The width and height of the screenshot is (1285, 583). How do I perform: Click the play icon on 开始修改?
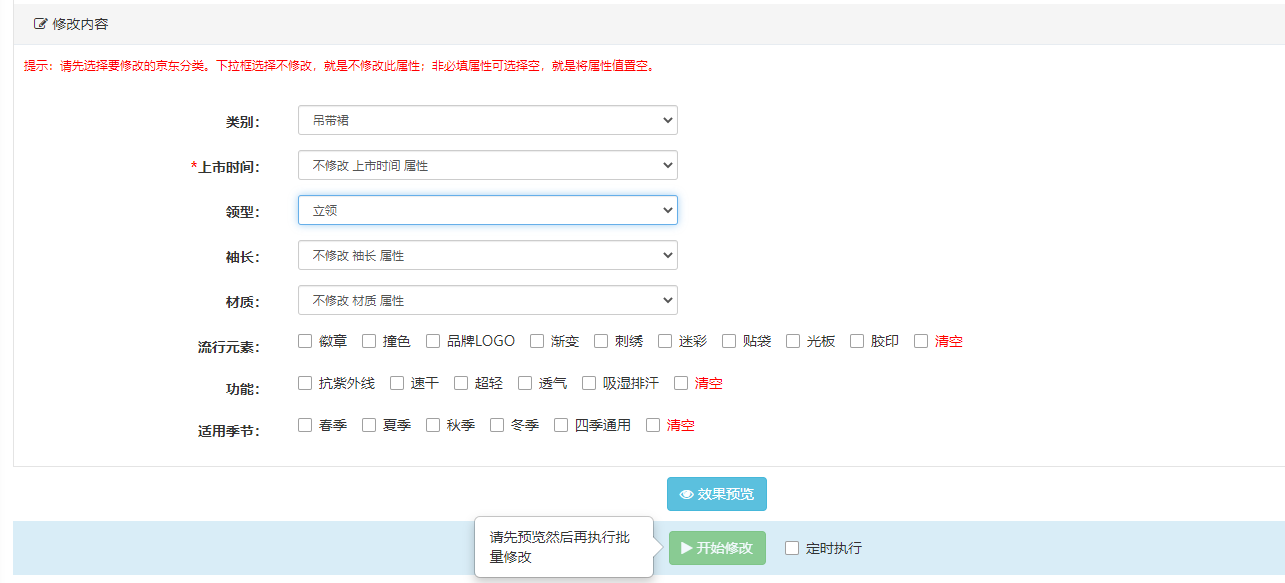[x=686, y=548]
